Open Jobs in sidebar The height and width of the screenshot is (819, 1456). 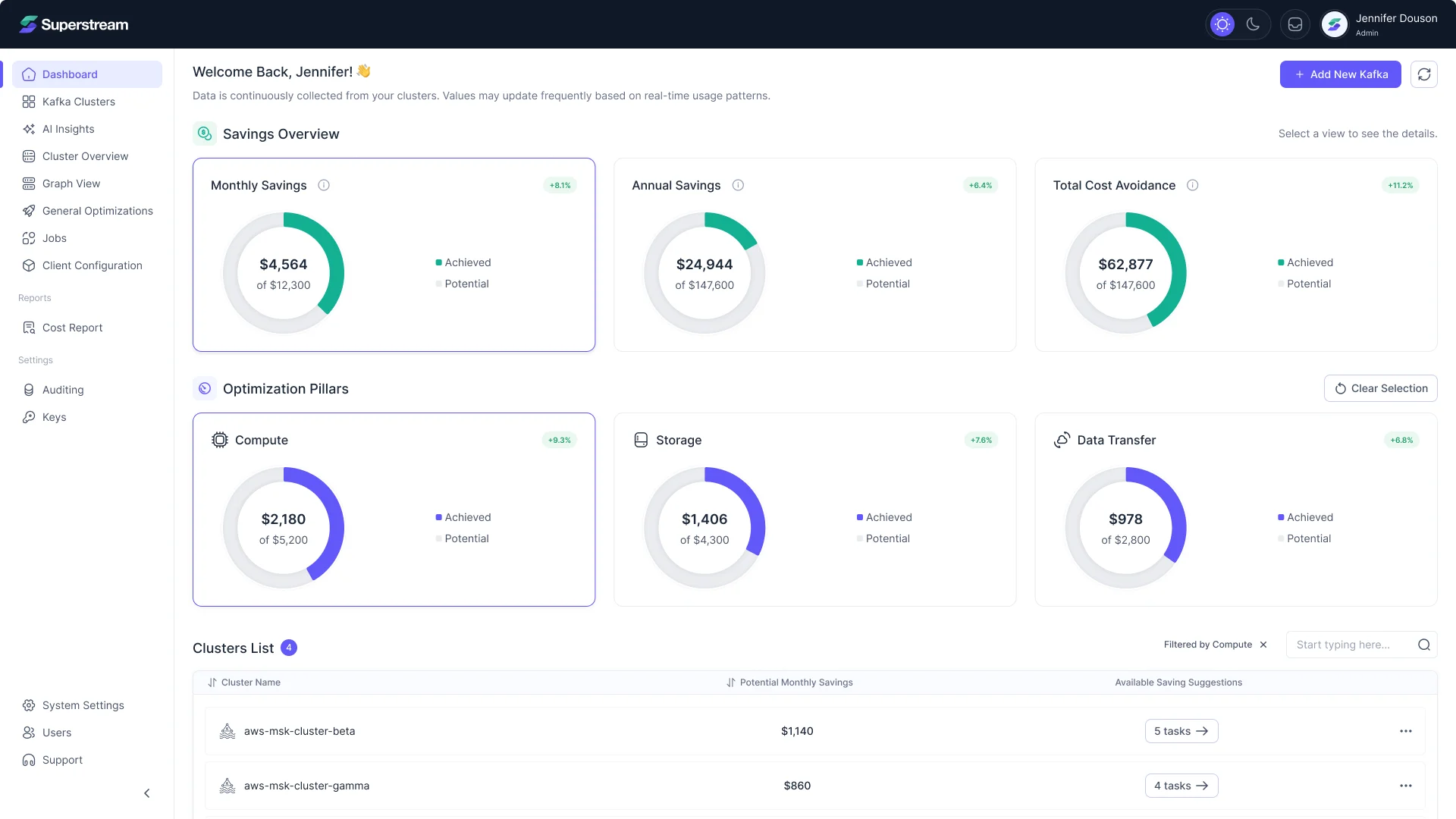tap(87, 238)
